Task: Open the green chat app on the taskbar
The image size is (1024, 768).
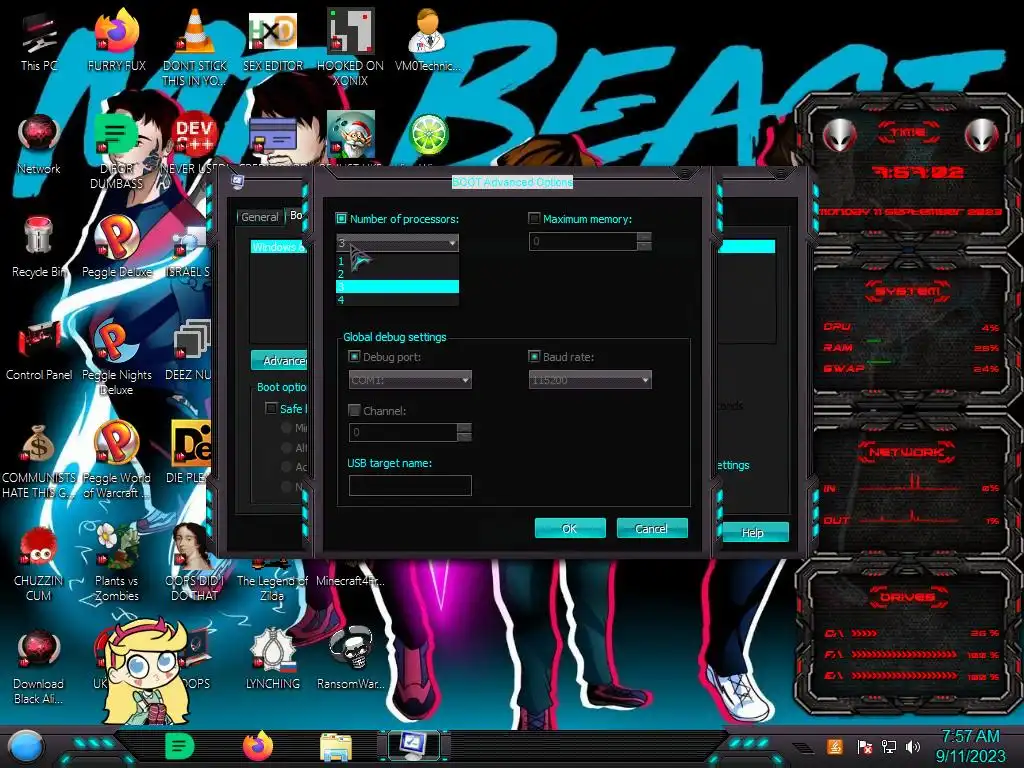Action: pos(180,746)
